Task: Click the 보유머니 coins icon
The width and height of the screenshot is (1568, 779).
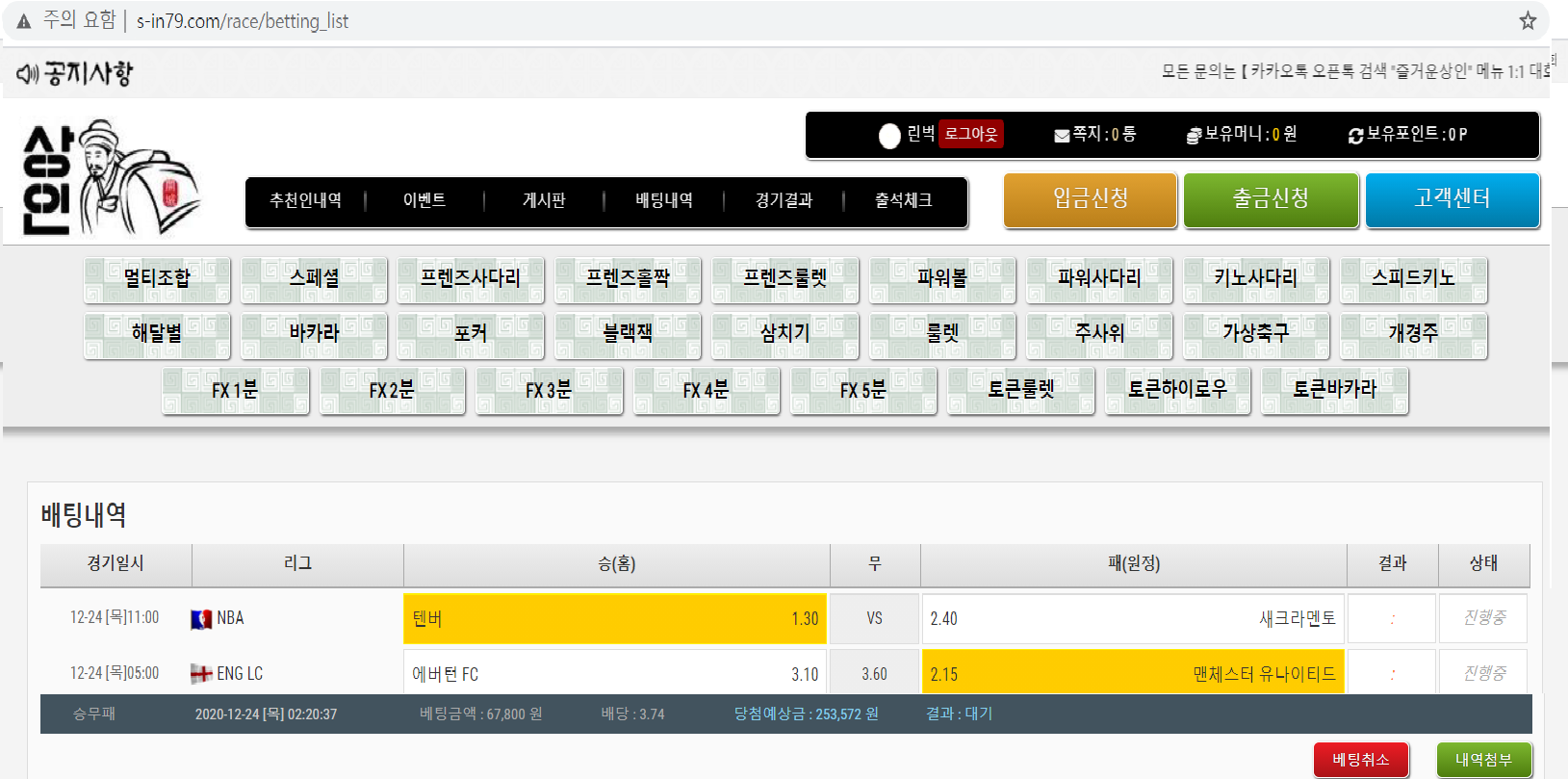Action: tap(1194, 136)
